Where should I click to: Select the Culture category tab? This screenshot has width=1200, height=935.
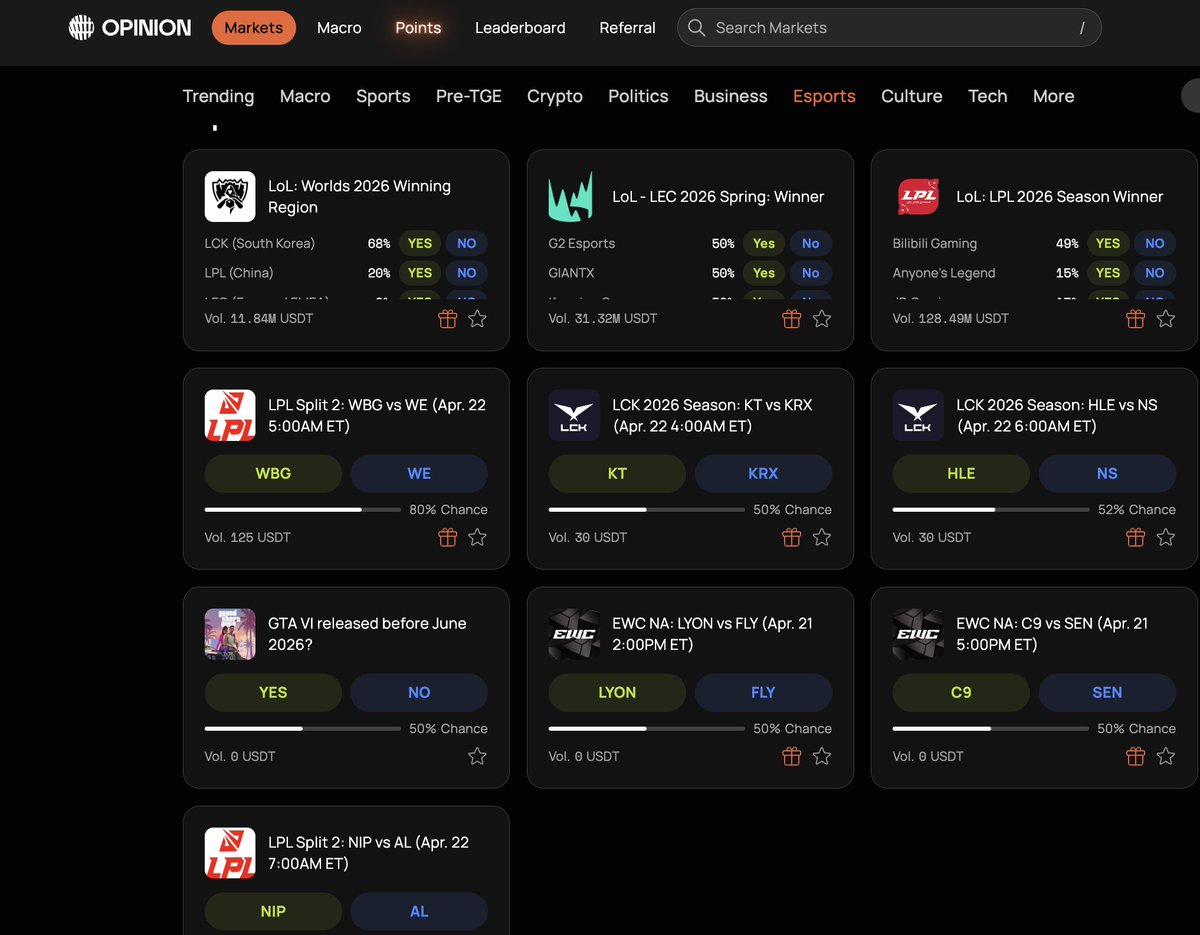pos(912,96)
